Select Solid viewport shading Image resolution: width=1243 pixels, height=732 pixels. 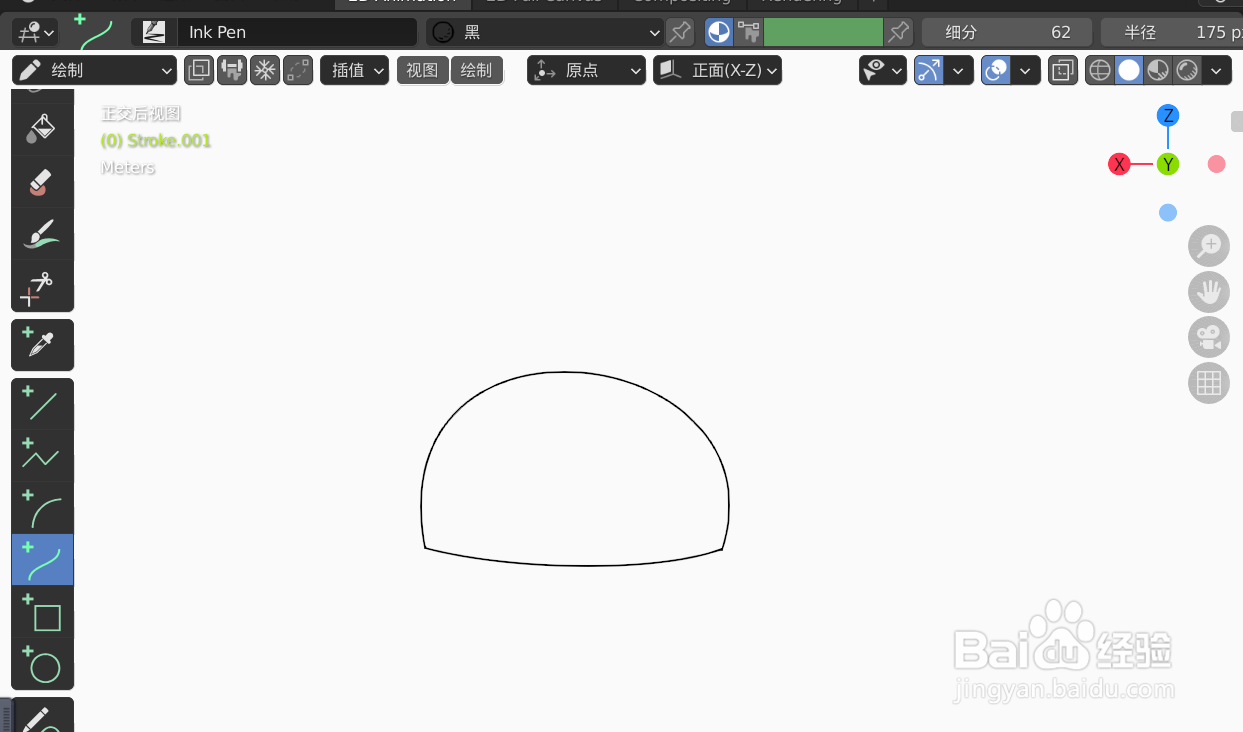point(1129,70)
